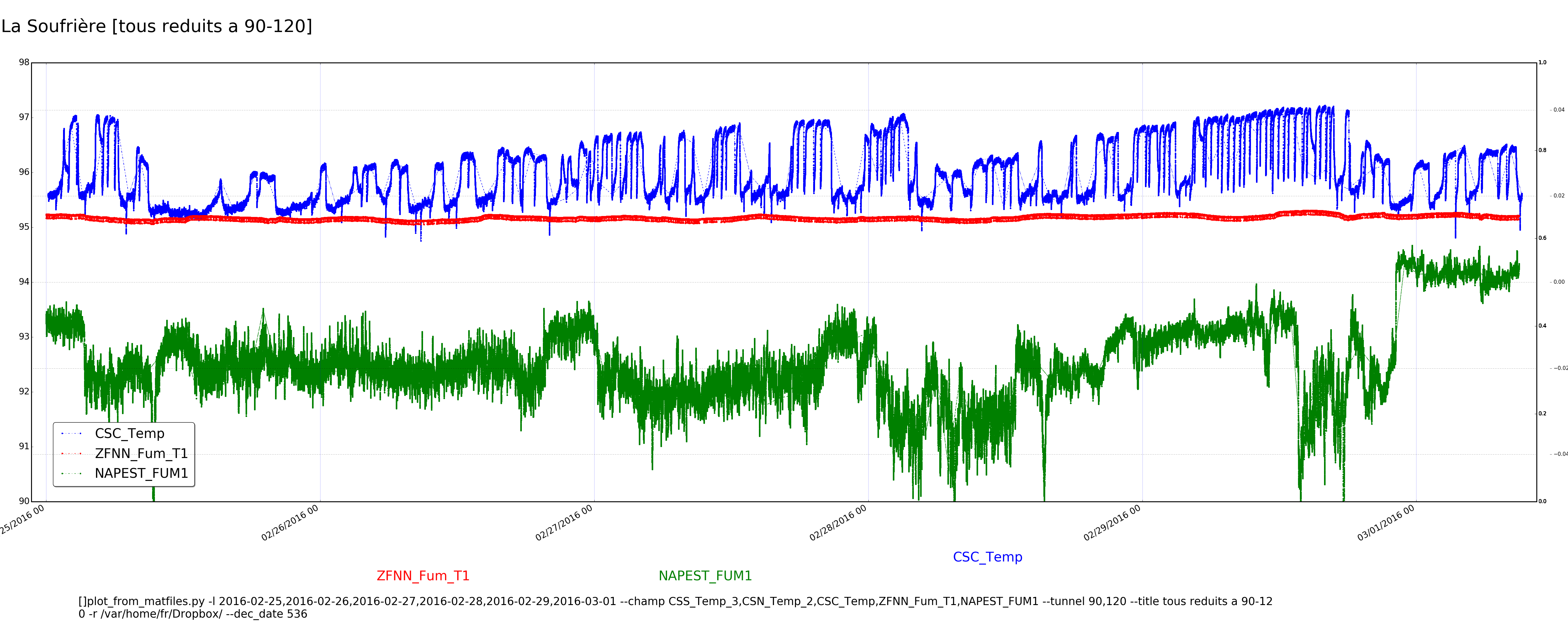Click the 93 y-axis tick label
The image size is (1568, 627).
click(24, 337)
